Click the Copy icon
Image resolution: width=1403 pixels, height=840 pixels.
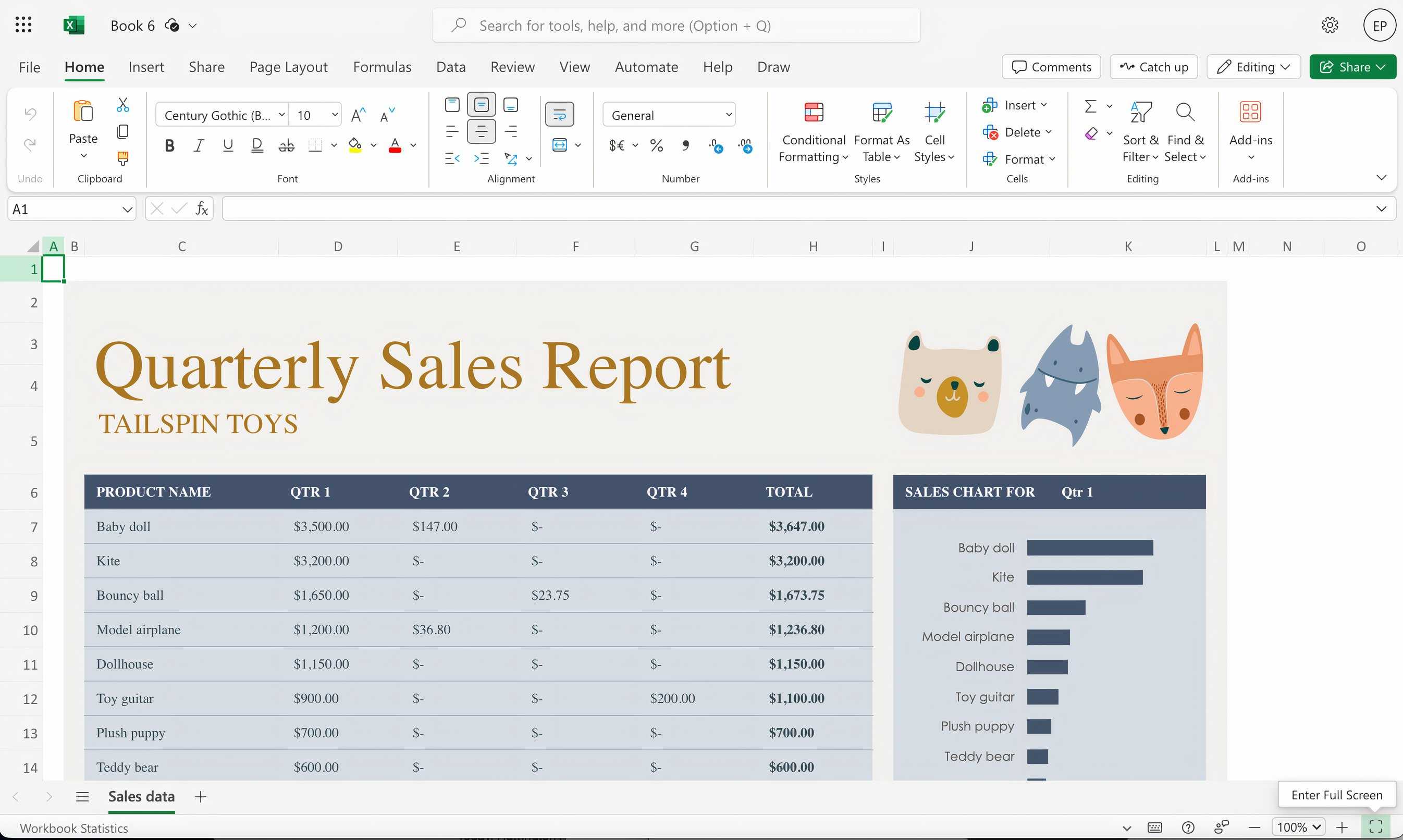pyautogui.click(x=122, y=132)
